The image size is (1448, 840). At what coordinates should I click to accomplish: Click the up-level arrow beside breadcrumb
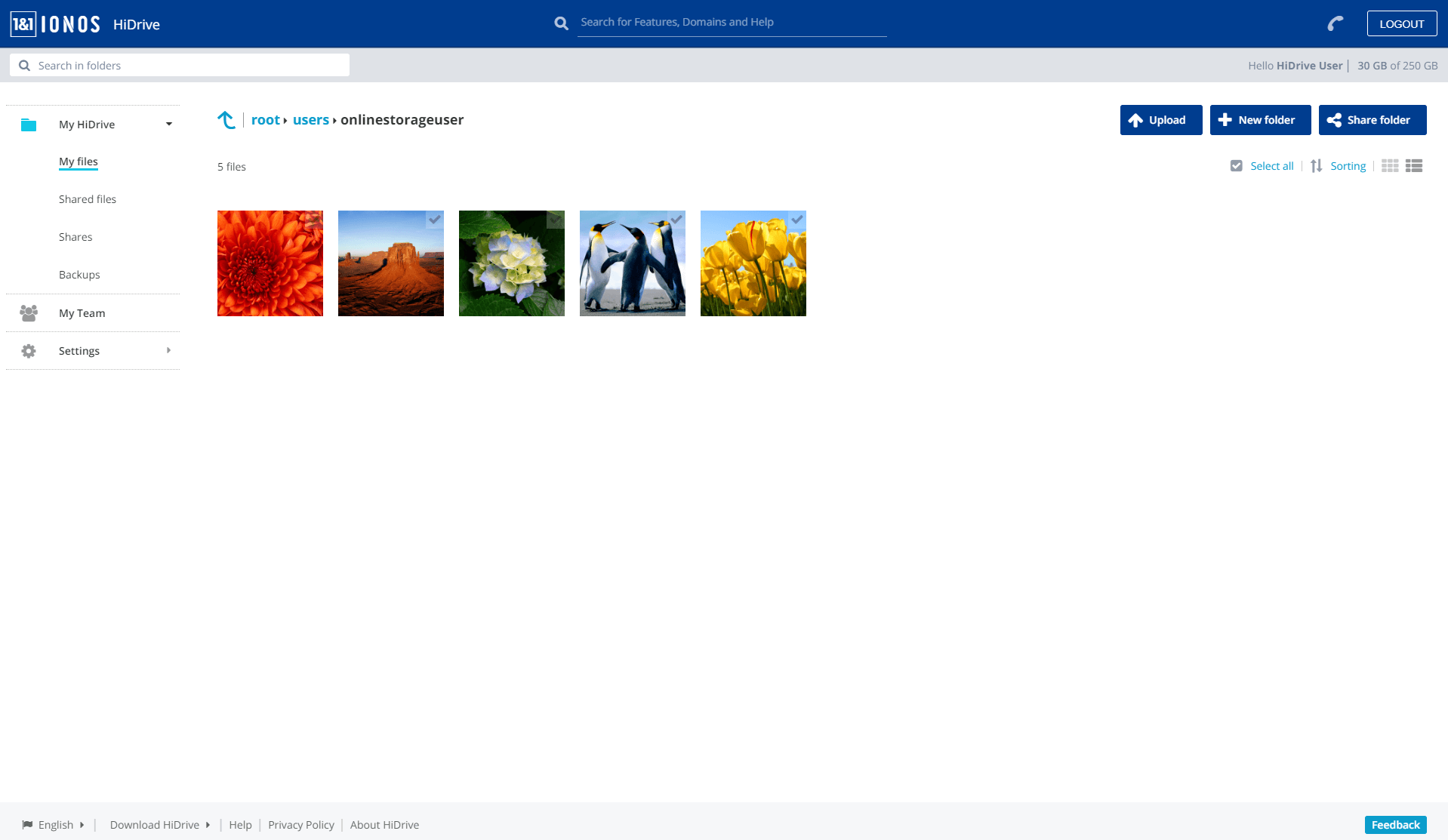226,120
